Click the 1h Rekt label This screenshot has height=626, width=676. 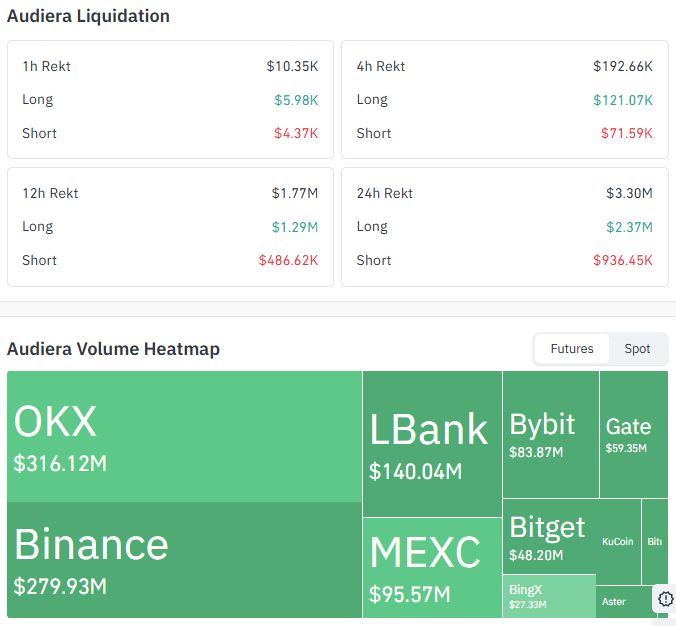[46, 66]
